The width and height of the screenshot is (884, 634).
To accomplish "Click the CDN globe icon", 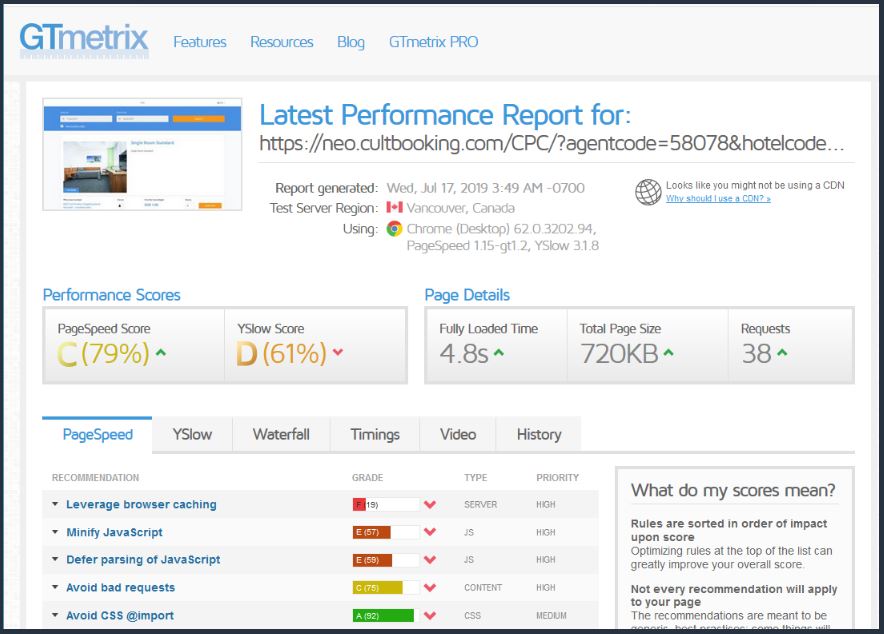I will click(648, 192).
